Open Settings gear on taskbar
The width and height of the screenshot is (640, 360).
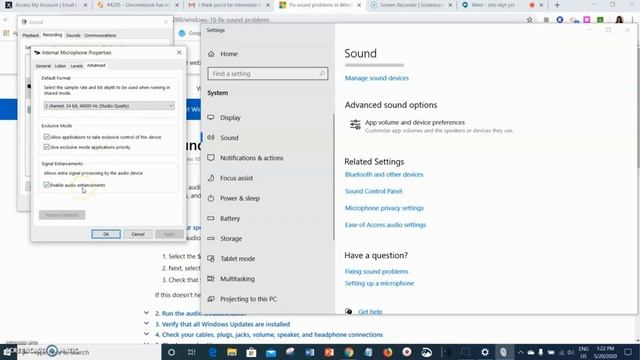(484, 353)
